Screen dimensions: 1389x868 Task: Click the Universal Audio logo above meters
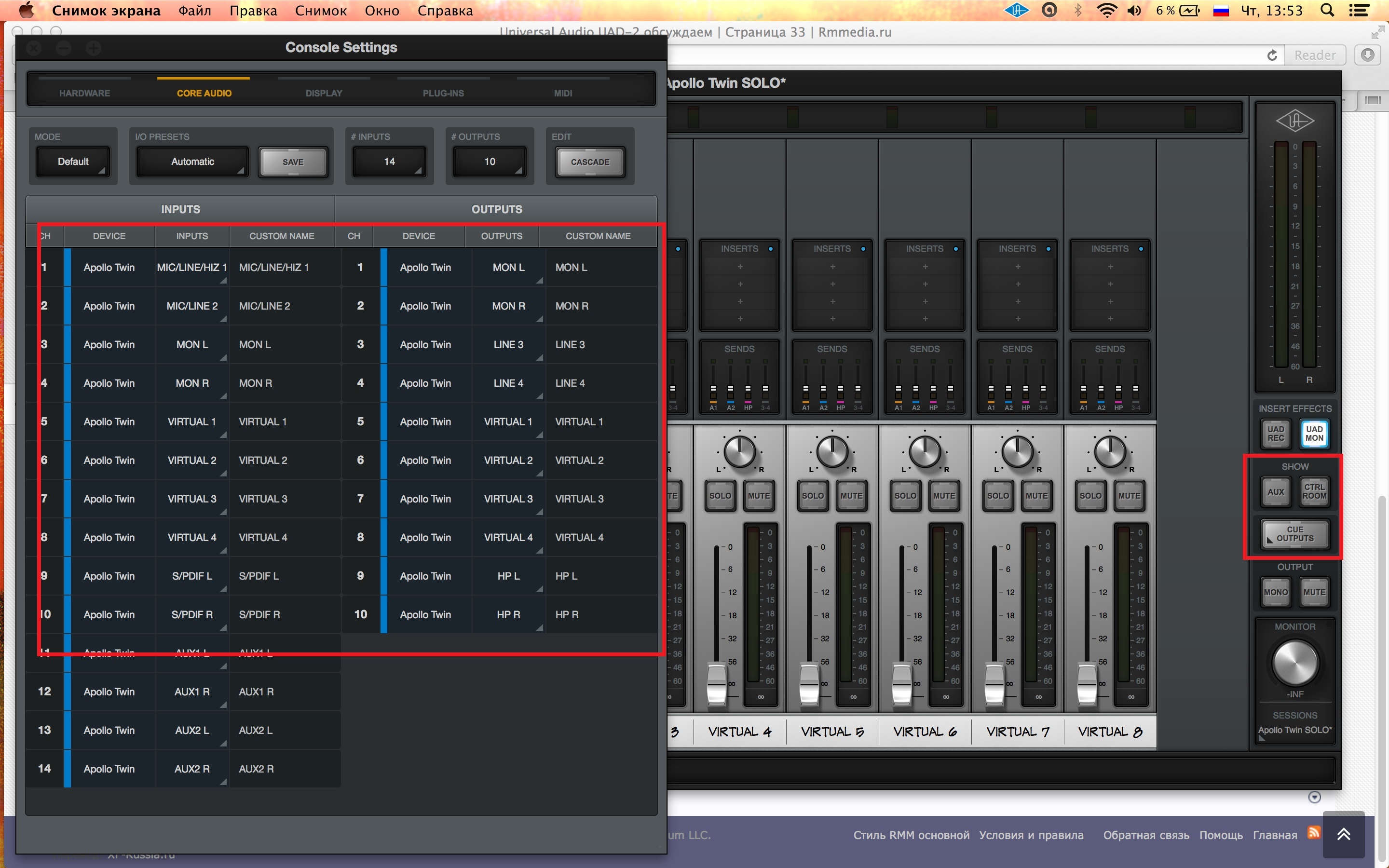coord(1294,121)
